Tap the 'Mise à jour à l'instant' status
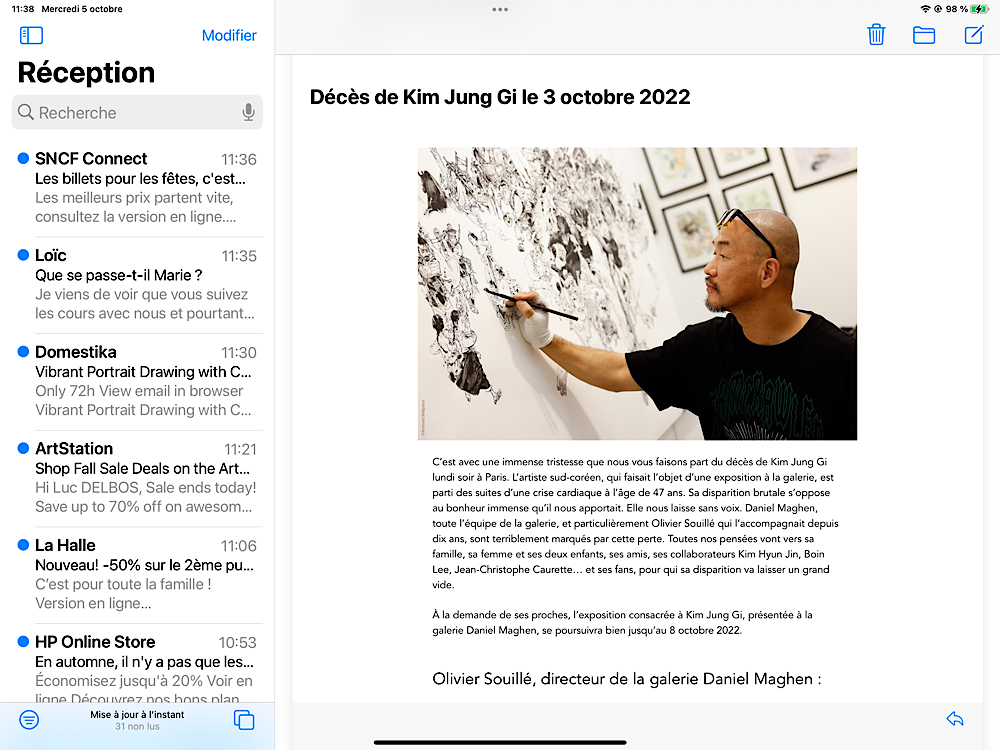 [137, 714]
